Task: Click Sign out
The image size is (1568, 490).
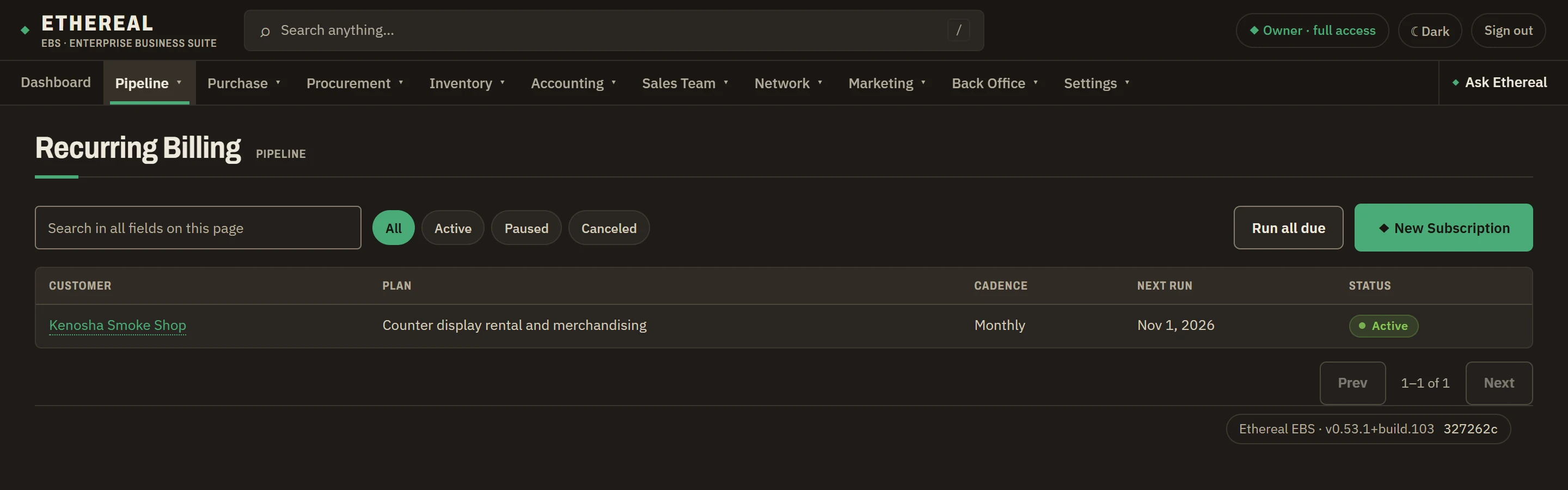Action: coord(1508,30)
